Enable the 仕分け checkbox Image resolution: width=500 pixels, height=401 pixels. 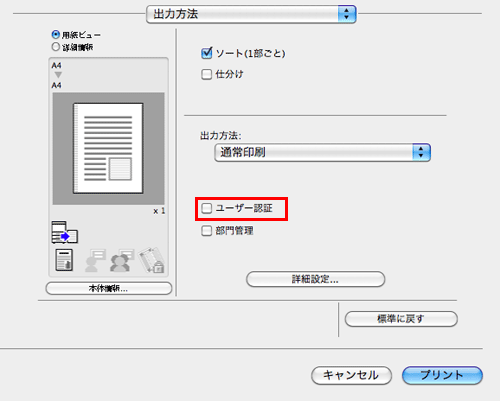click(x=207, y=74)
